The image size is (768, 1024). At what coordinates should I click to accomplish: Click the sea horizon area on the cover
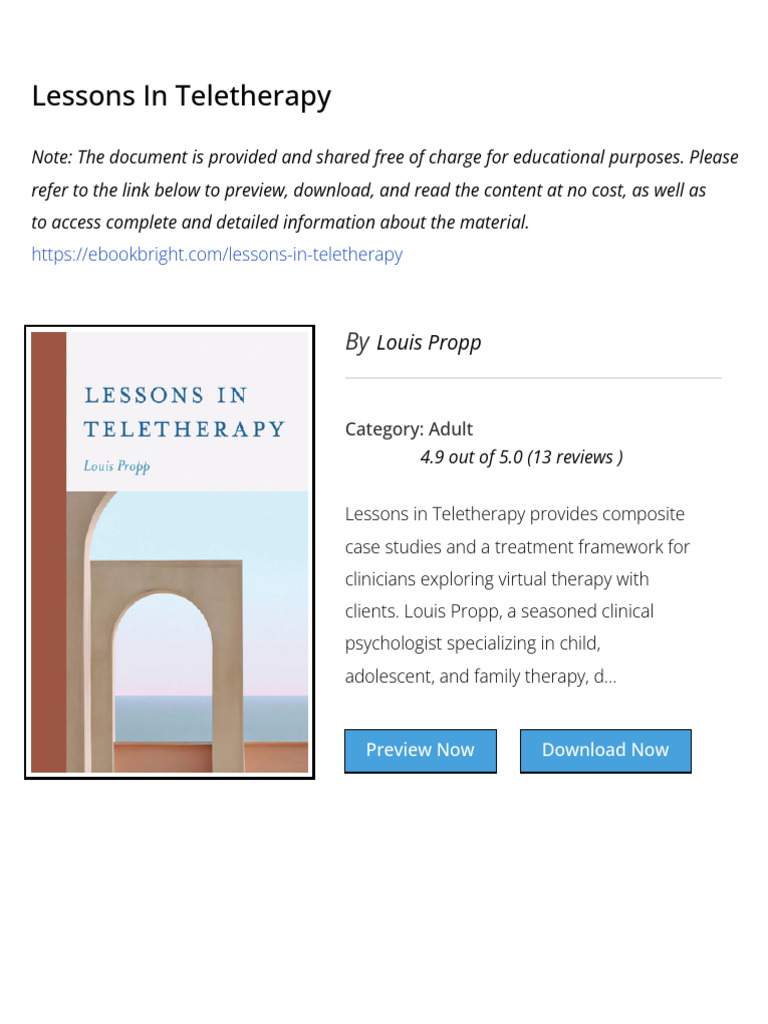[274, 717]
